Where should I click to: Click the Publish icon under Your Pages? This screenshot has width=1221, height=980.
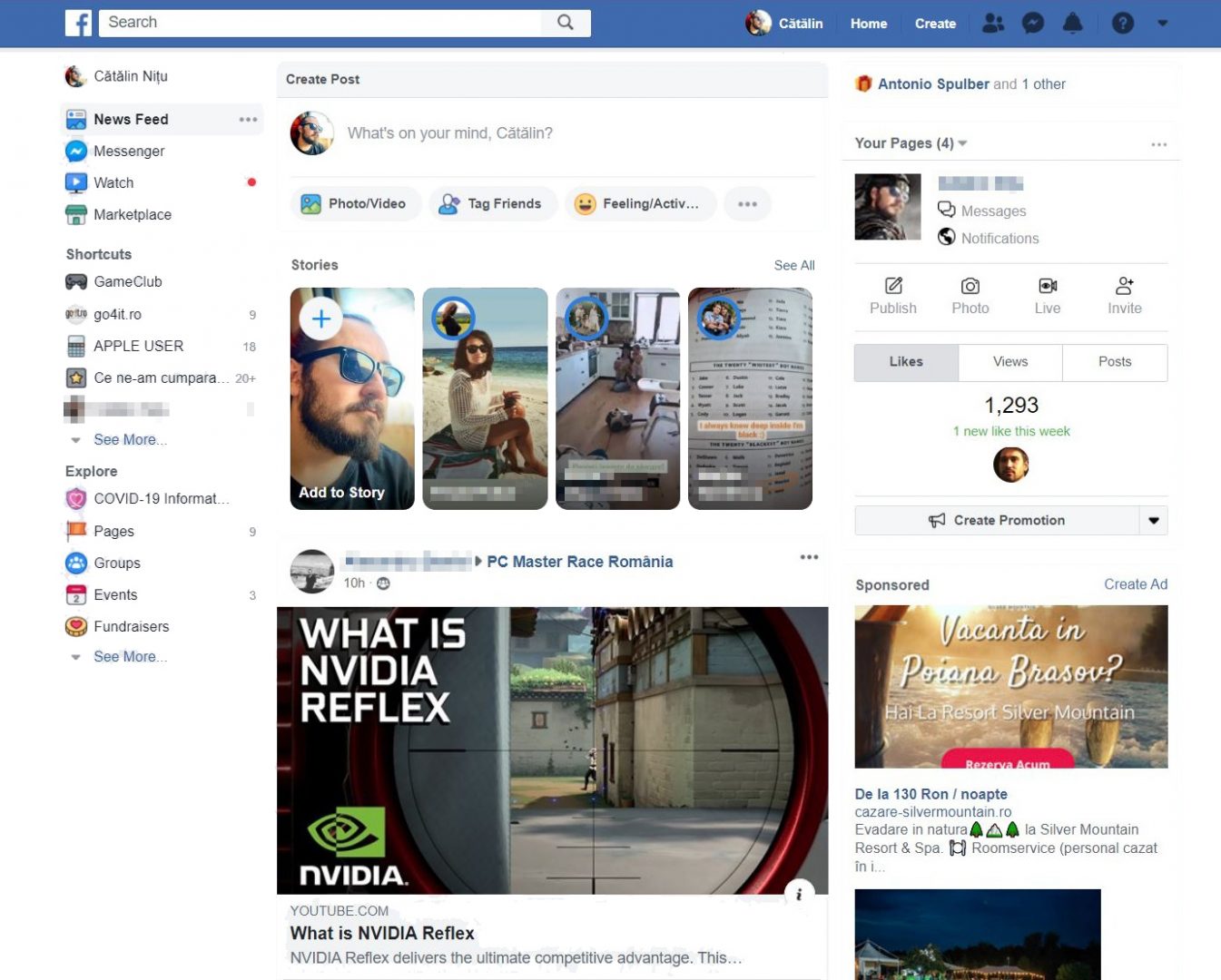coord(893,296)
